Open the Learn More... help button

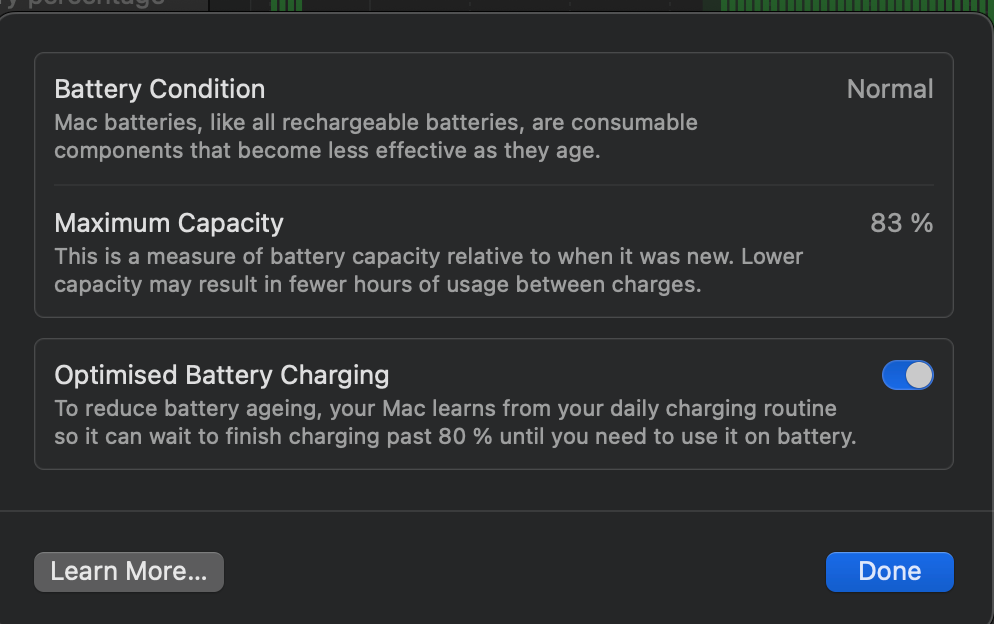tap(129, 572)
